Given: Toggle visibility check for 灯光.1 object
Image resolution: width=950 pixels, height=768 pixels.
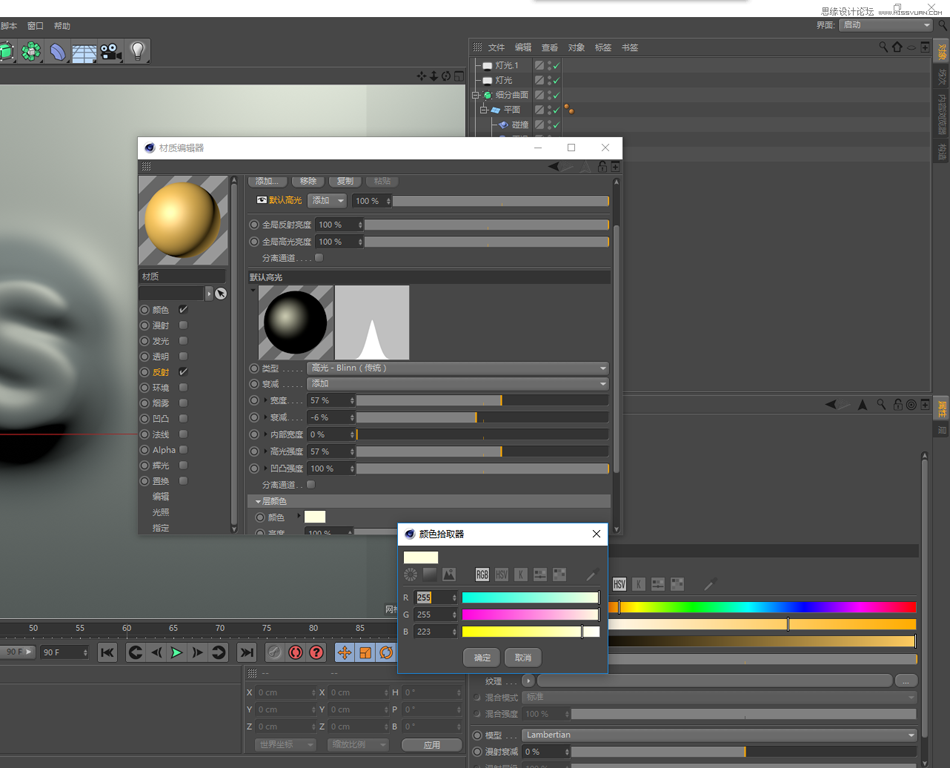Looking at the screenshot, I should click(556, 65).
